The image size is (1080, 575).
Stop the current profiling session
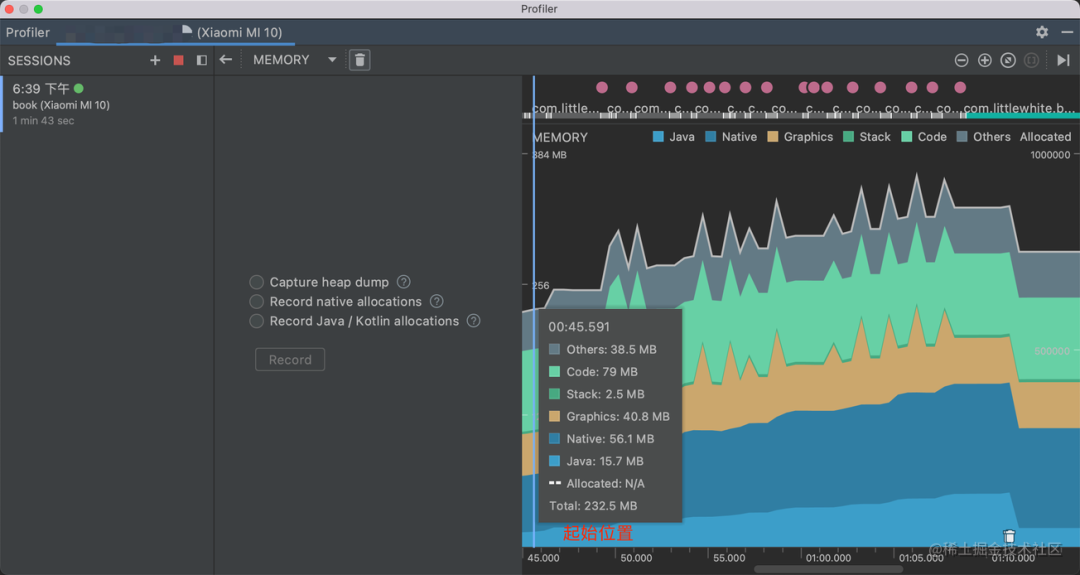tap(178, 61)
